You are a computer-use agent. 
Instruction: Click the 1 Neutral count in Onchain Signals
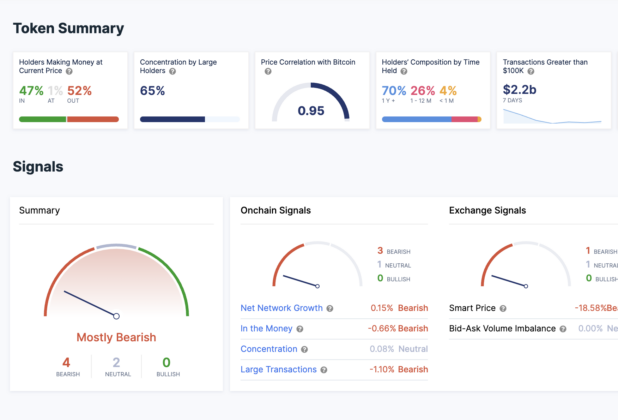coord(379,264)
